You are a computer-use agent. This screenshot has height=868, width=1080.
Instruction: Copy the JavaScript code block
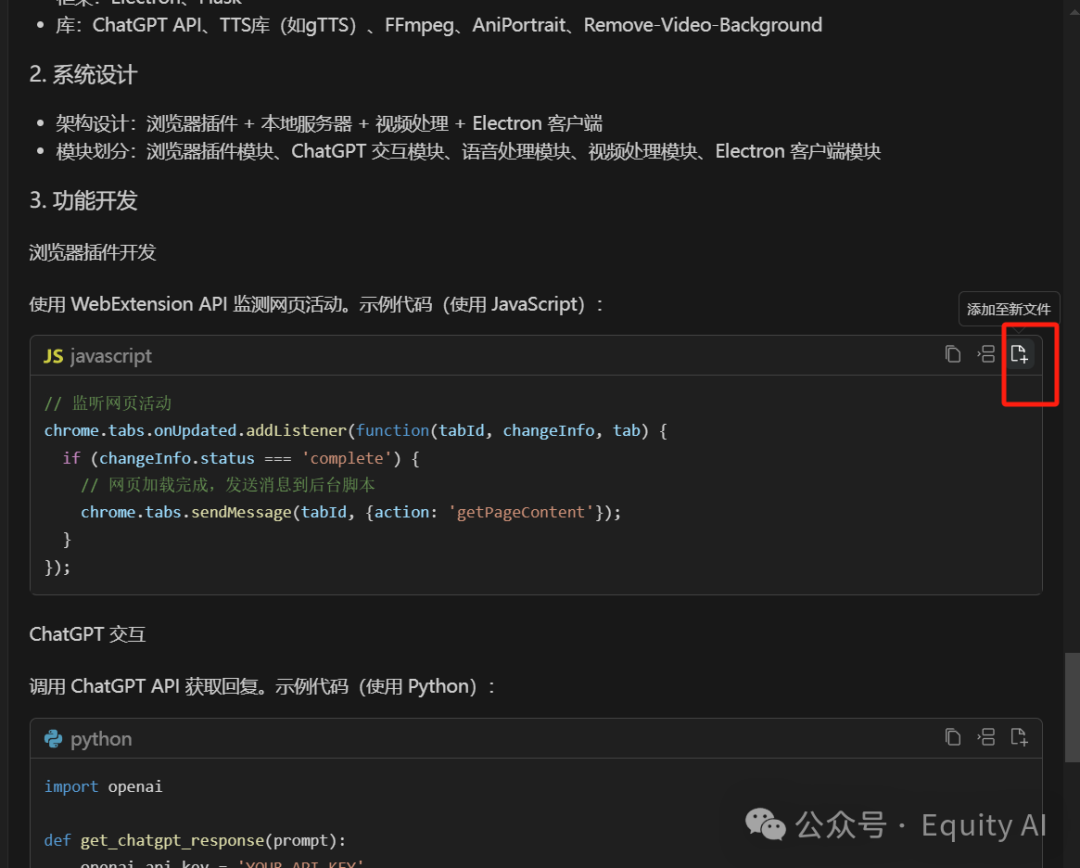(x=953, y=354)
